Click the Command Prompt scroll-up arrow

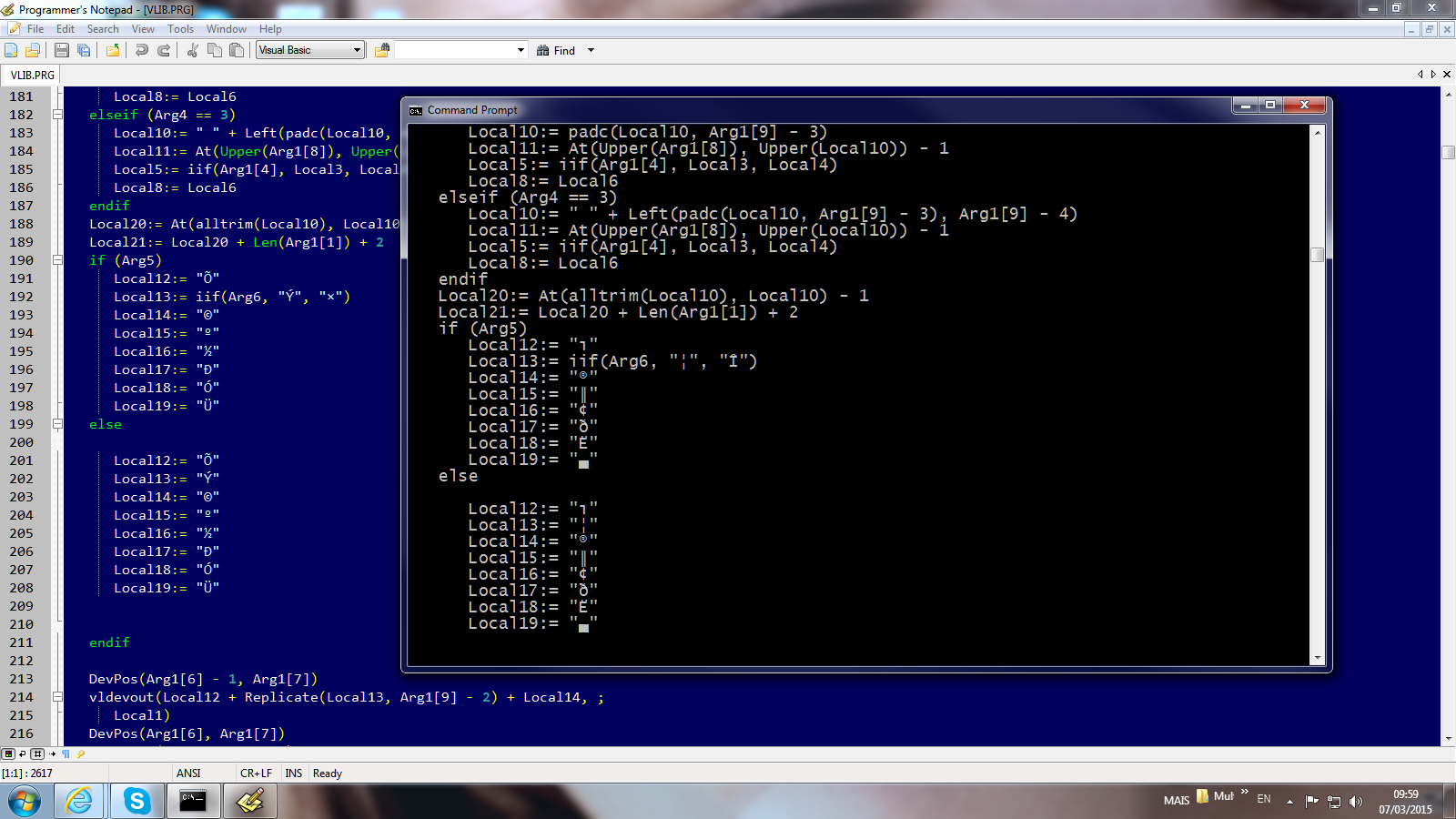click(x=1317, y=133)
